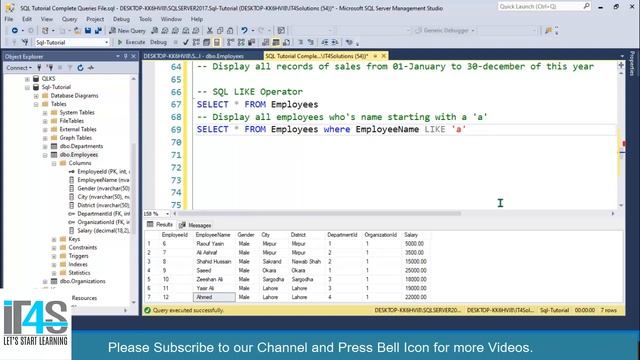Click the notification flag icon at top right

548,31
